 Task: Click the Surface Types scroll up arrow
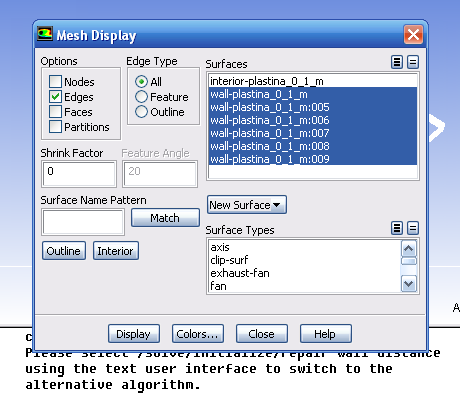pyautogui.click(x=409, y=248)
